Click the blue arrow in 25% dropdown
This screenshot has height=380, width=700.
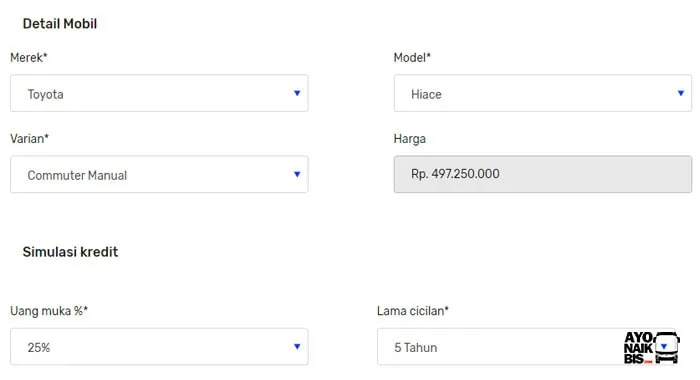tap(297, 347)
